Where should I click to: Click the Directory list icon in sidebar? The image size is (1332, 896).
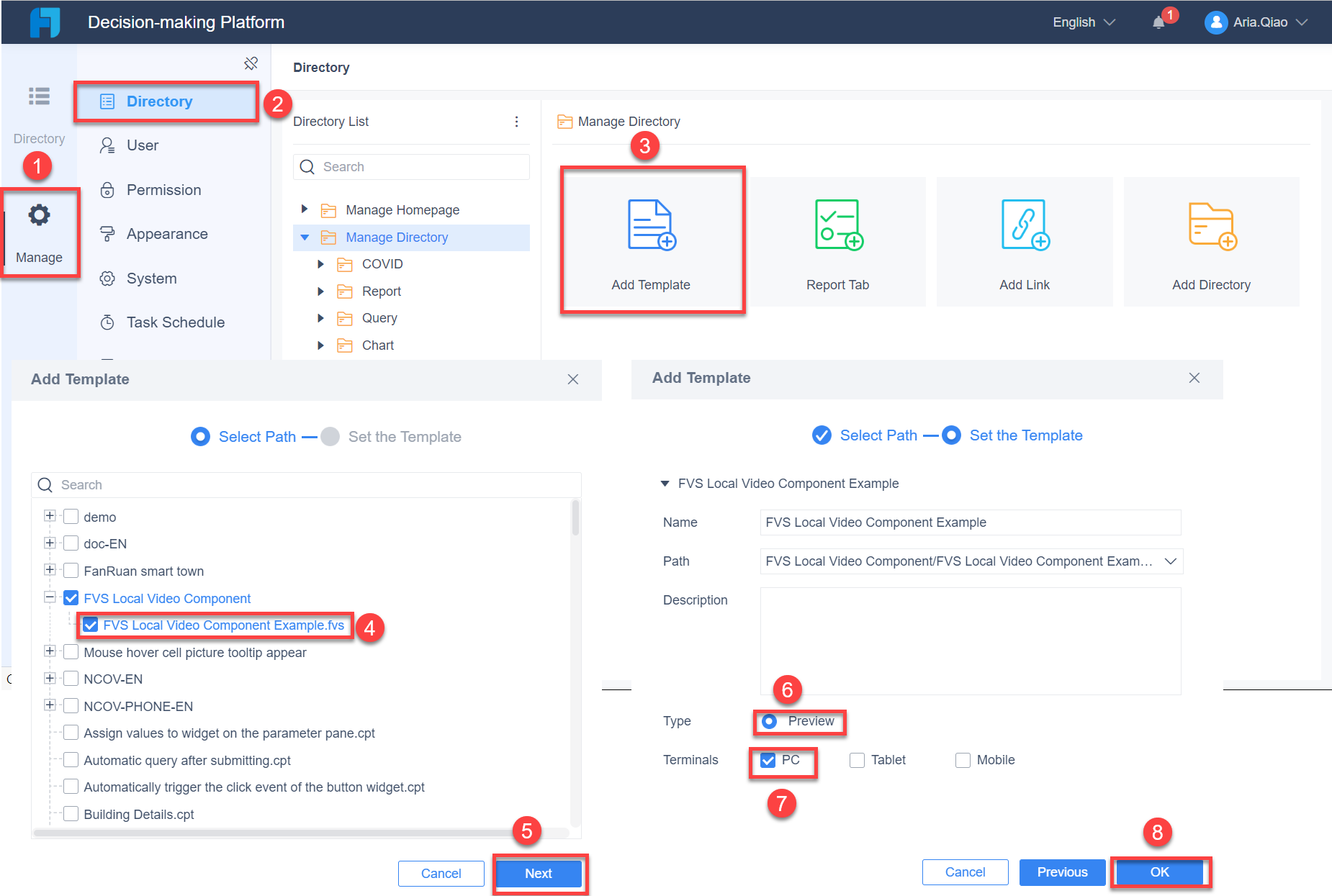(x=40, y=96)
